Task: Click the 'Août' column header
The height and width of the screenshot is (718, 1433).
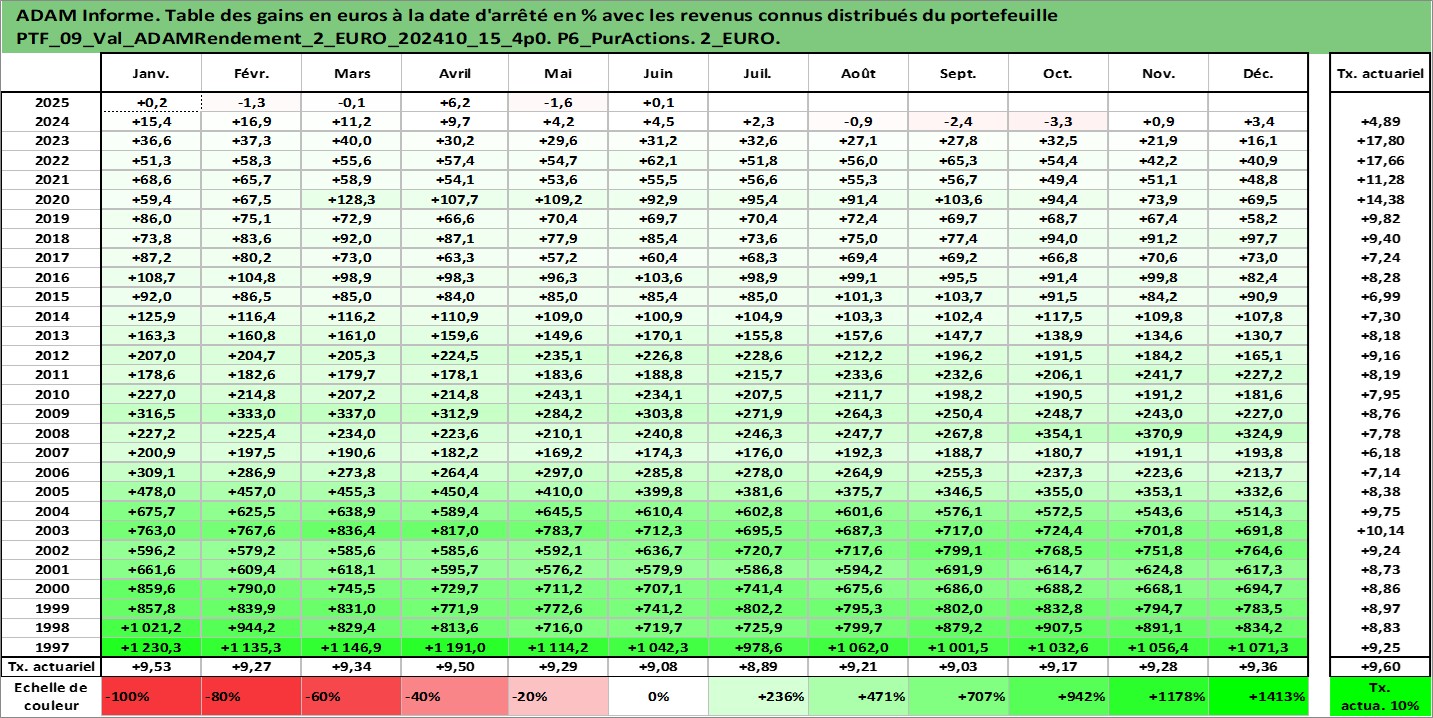Action: (858, 74)
